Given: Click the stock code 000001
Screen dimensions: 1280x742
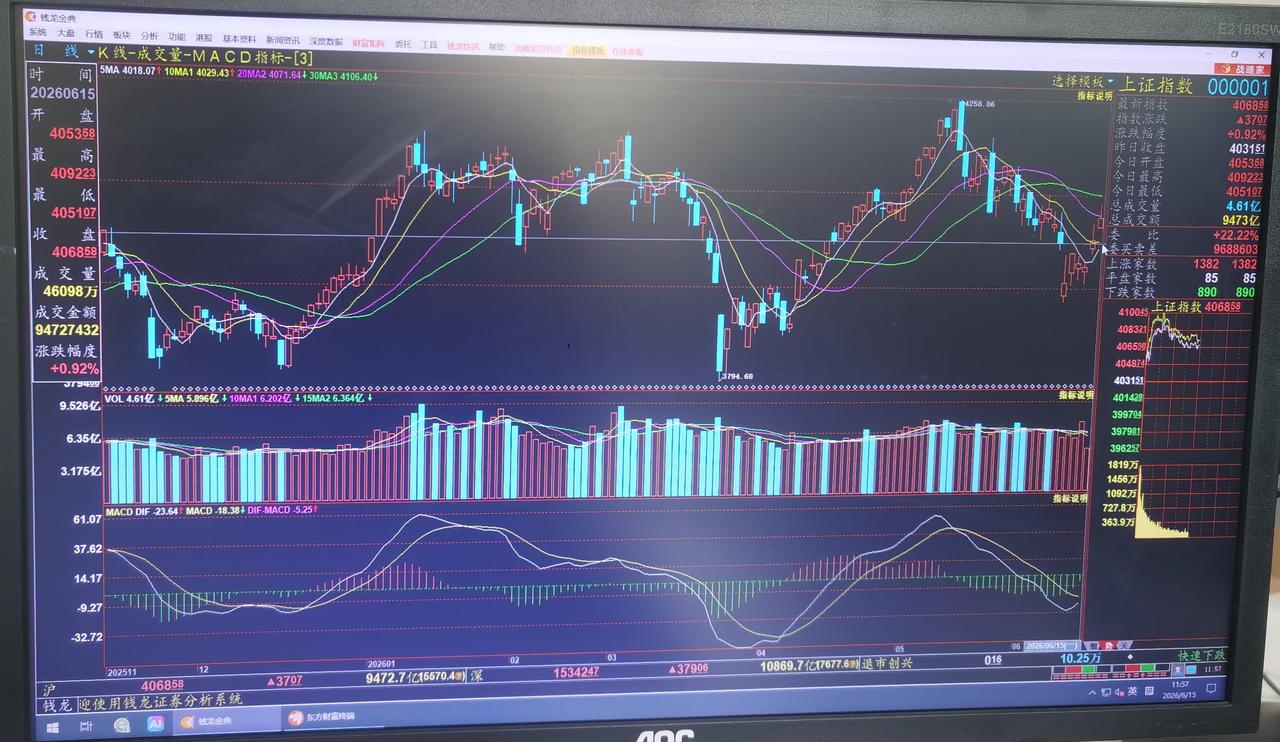Looking at the screenshot, I should click(x=1238, y=87).
